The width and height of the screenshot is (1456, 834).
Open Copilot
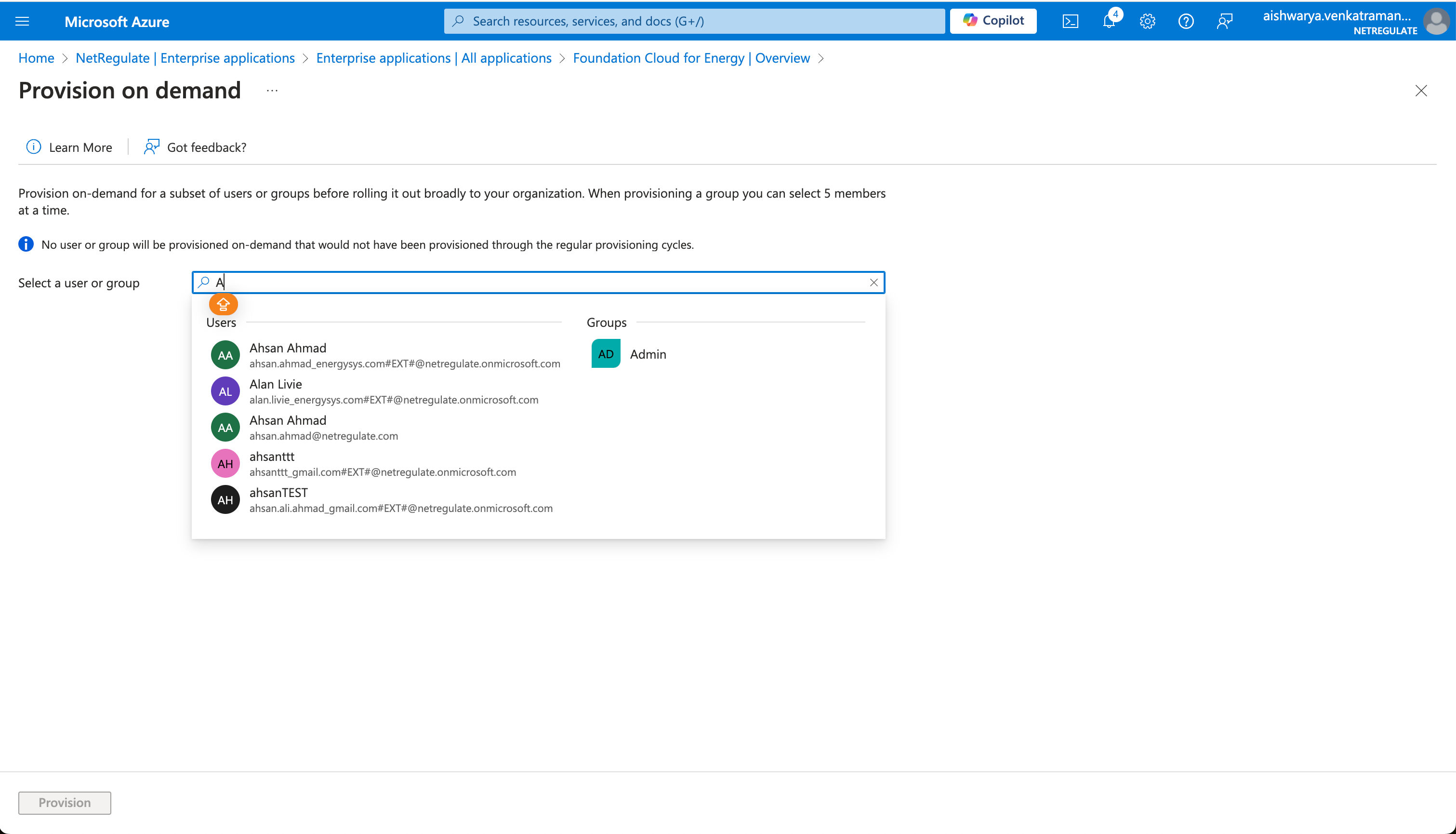[x=993, y=21]
